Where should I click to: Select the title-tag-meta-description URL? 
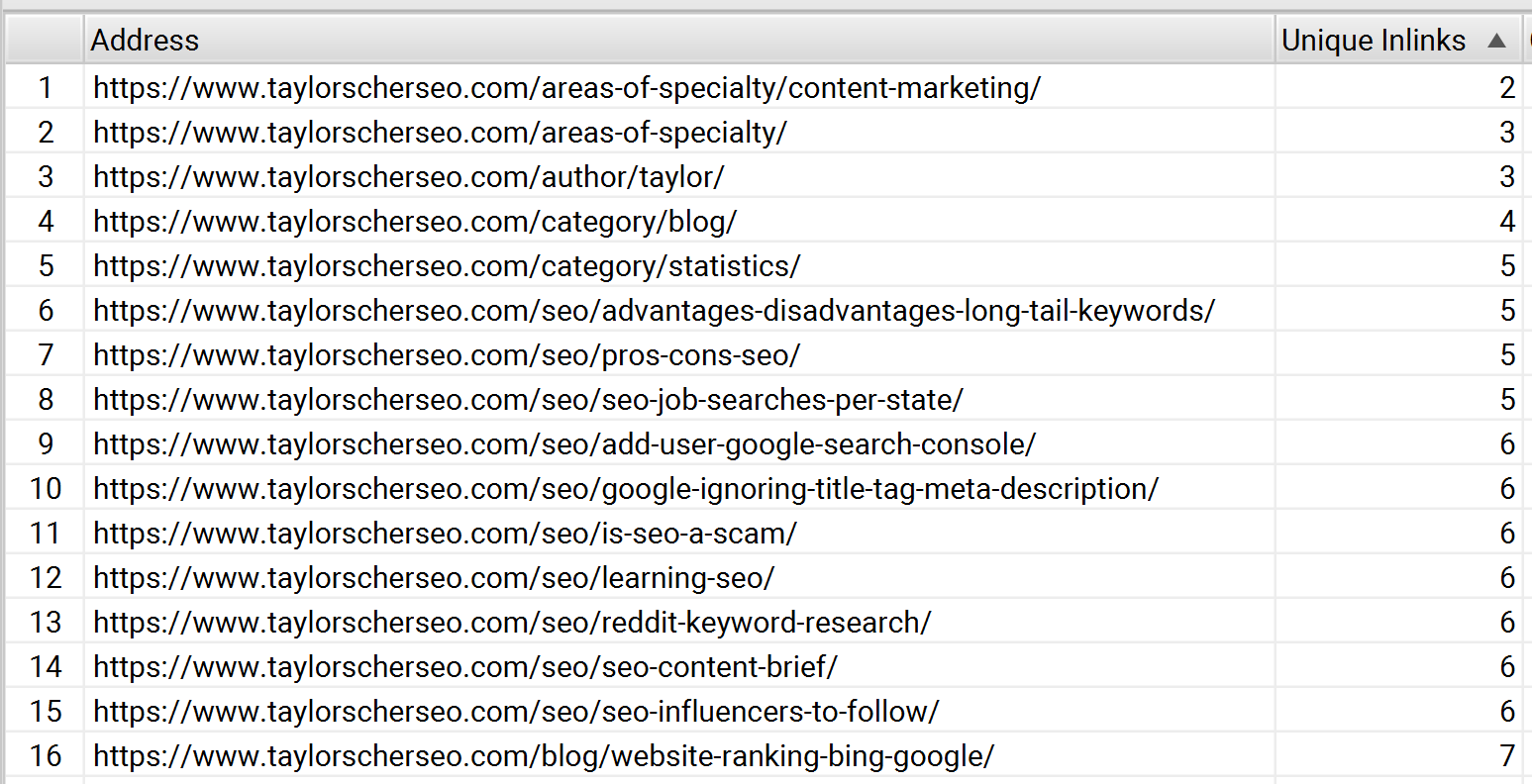point(626,488)
